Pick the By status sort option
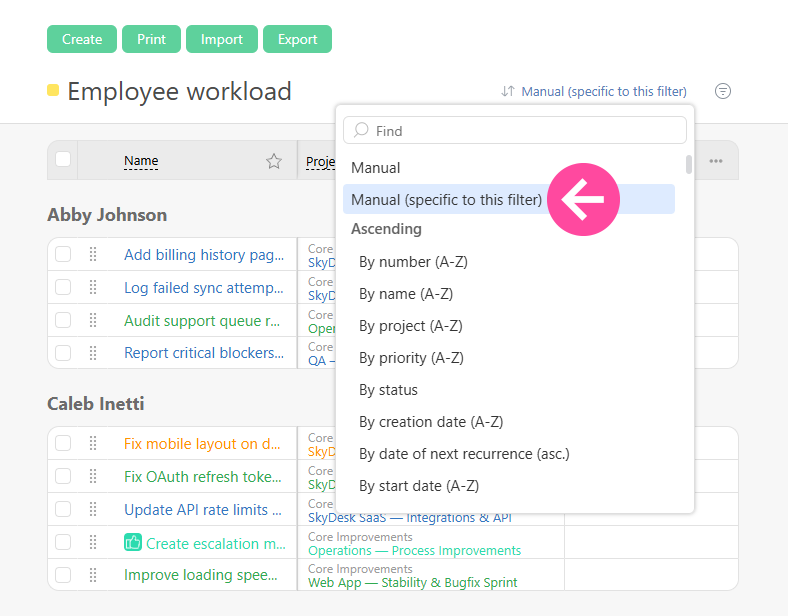 coord(388,390)
